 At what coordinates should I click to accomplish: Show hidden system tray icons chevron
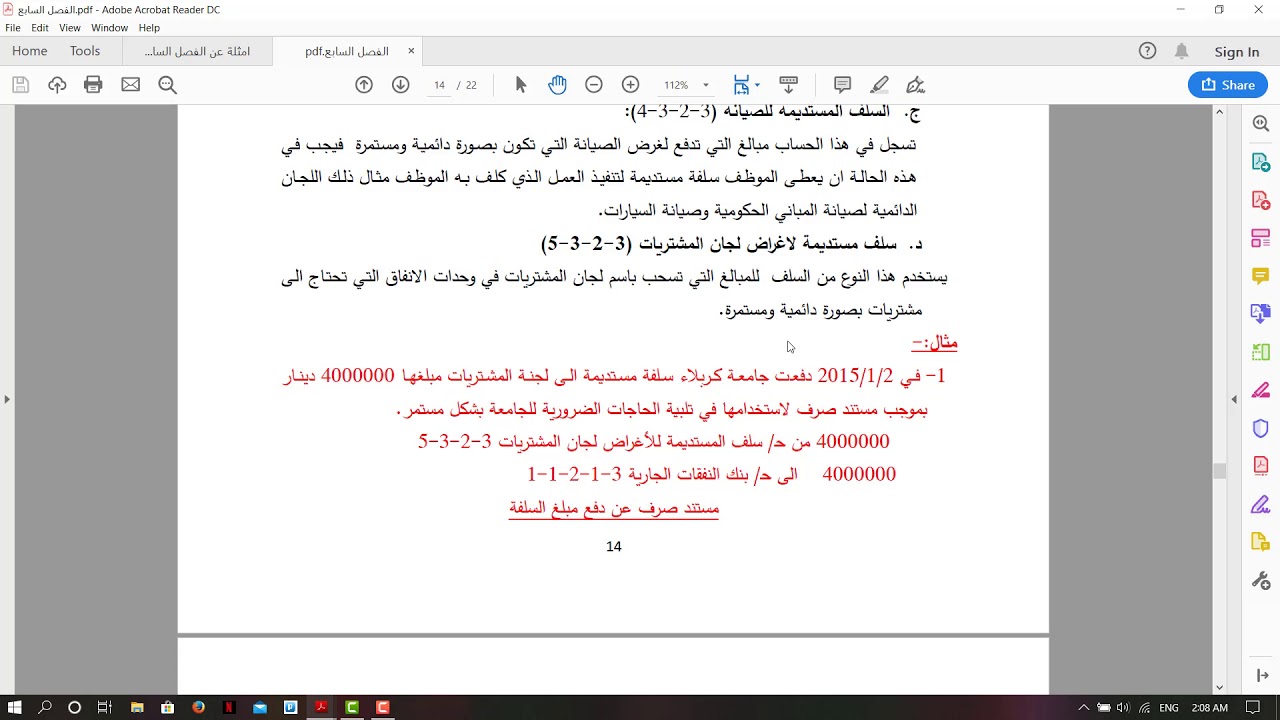[x=1084, y=708]
